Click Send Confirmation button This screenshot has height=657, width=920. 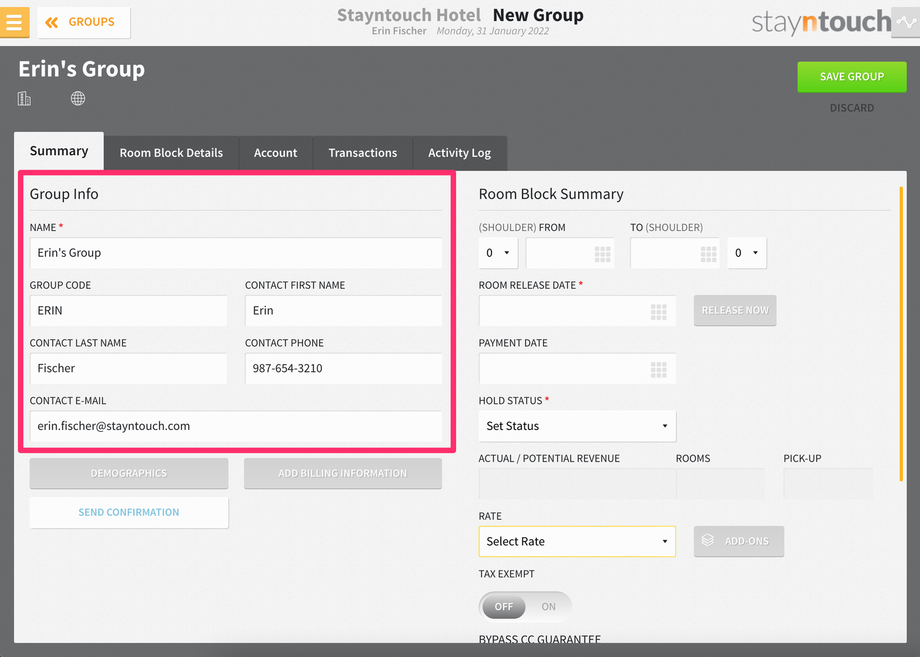[x=128, y=512]
